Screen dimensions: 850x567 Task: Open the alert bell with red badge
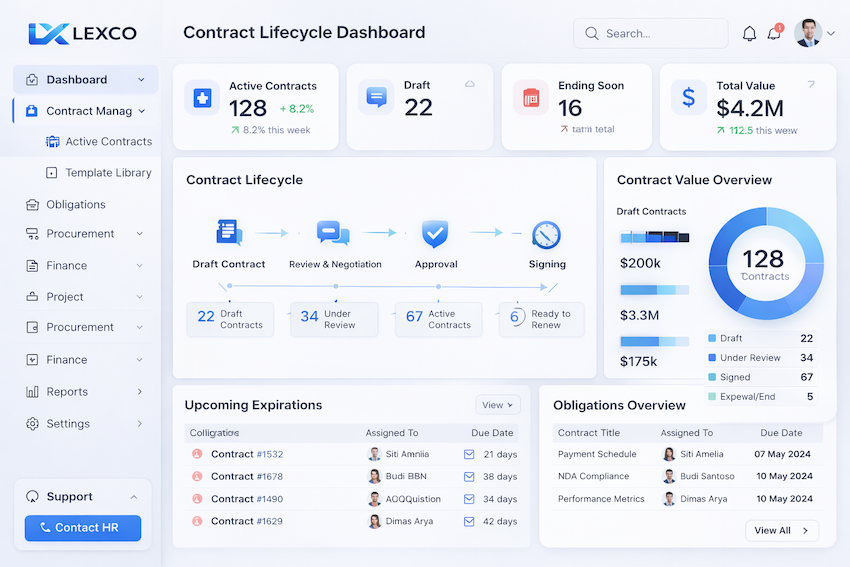point(775,33)
